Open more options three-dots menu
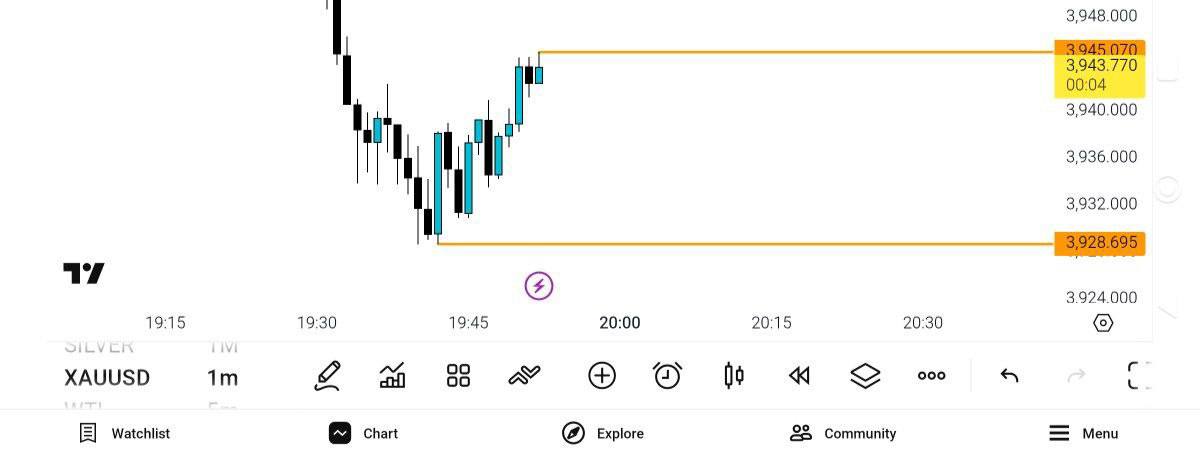Image resolution: width=1200 pixels, height=458 pixels. [931, 376]
